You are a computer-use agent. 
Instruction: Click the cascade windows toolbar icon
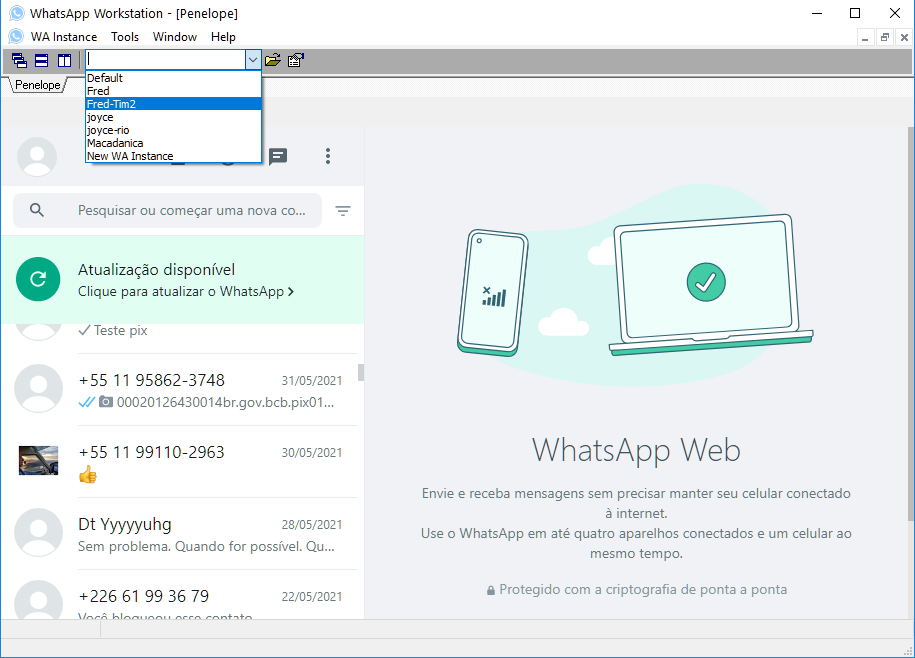[x=19, y=60]
